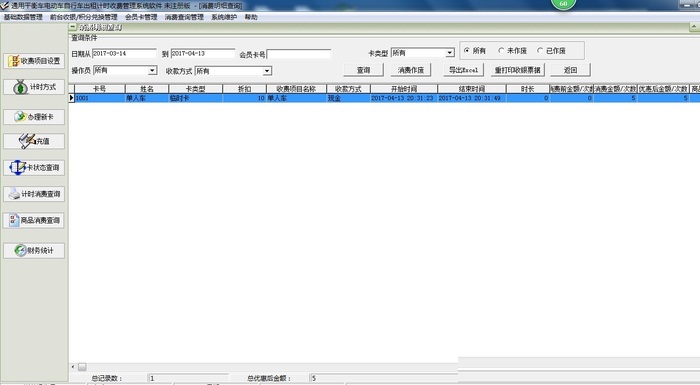Click the 现金 payment cell

348,98
